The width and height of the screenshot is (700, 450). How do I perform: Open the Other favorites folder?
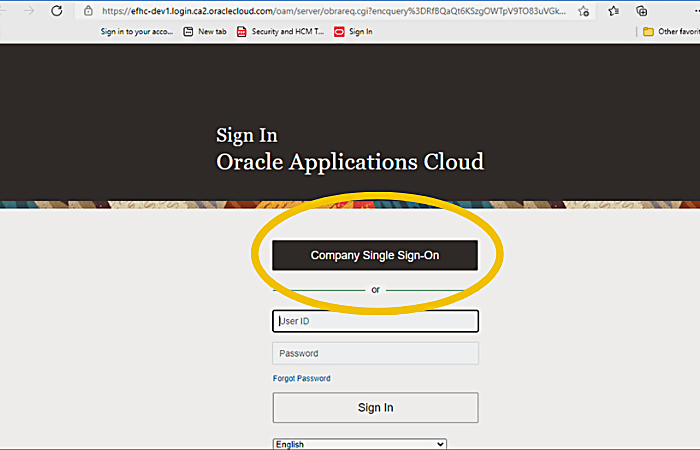pyautogui.click(x=670, y=31)
